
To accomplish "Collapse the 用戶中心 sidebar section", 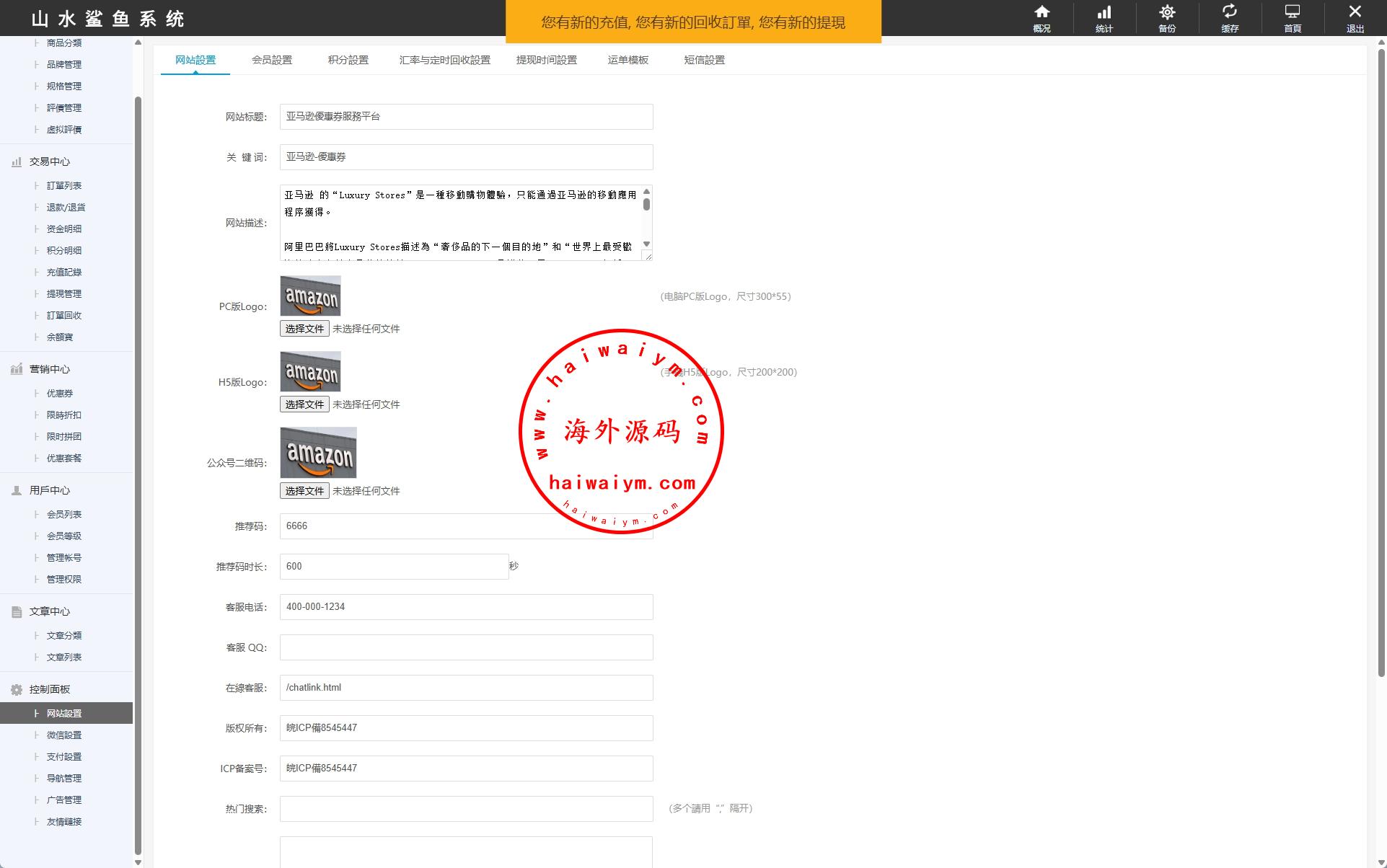I will [50, 490].
